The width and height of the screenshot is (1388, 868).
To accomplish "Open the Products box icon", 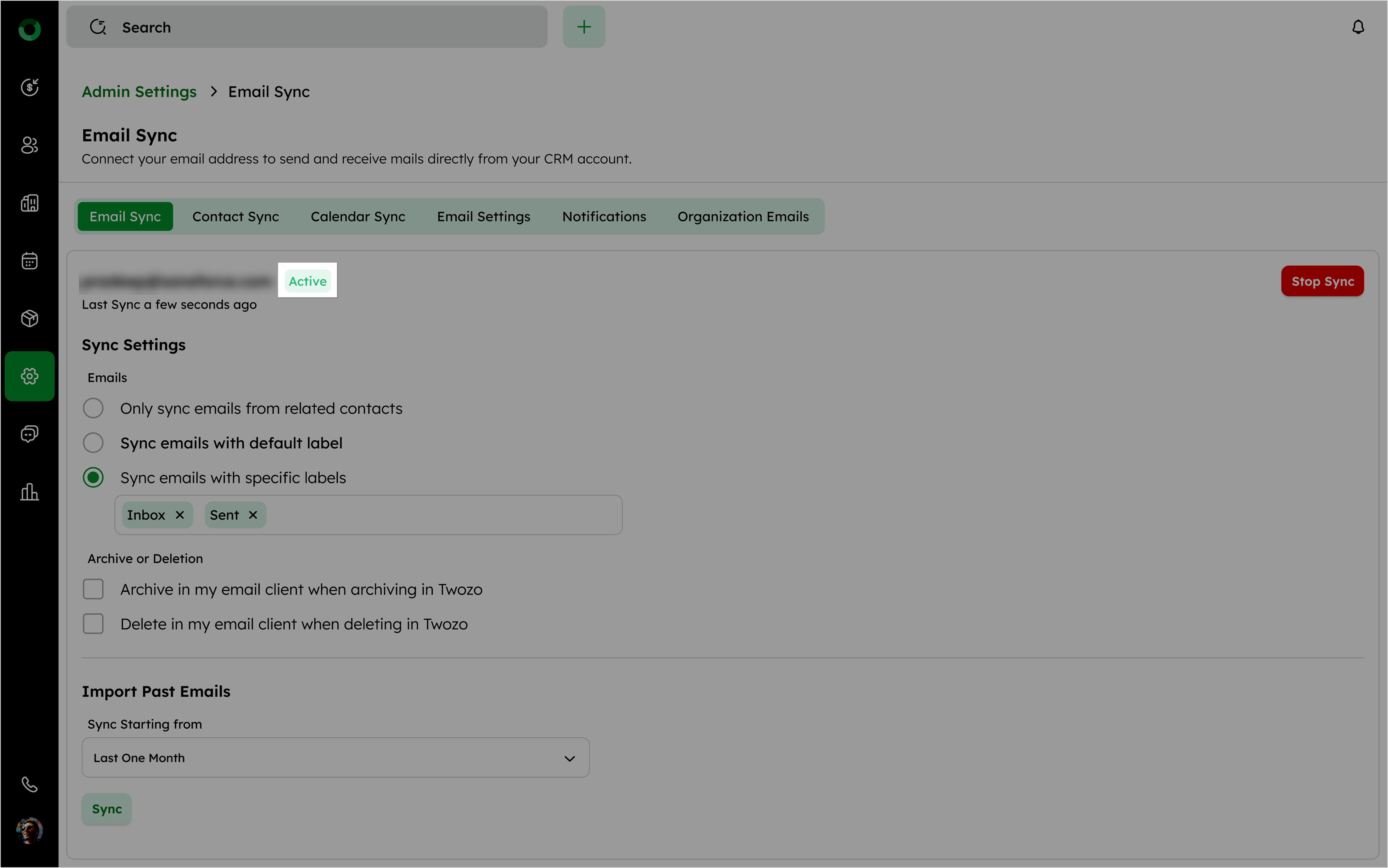I will [29, 319].
